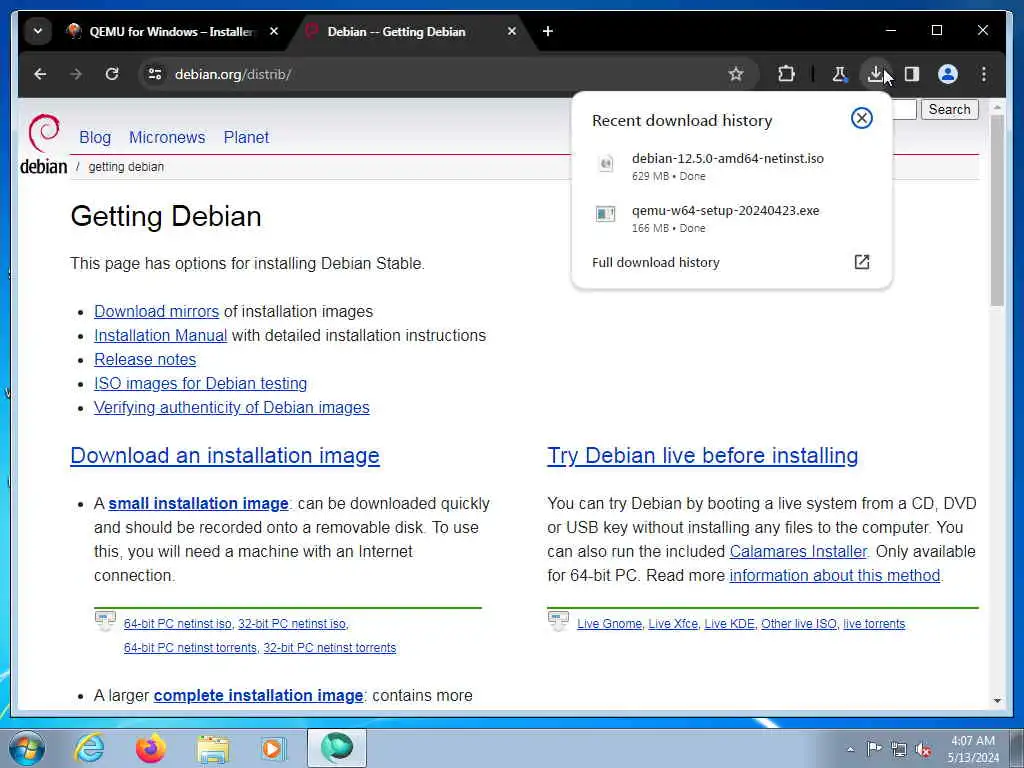This screenshot has width=1024, height=768.
Task: Open Windows Media Player taskbar icon
Action: coord(273,748)
